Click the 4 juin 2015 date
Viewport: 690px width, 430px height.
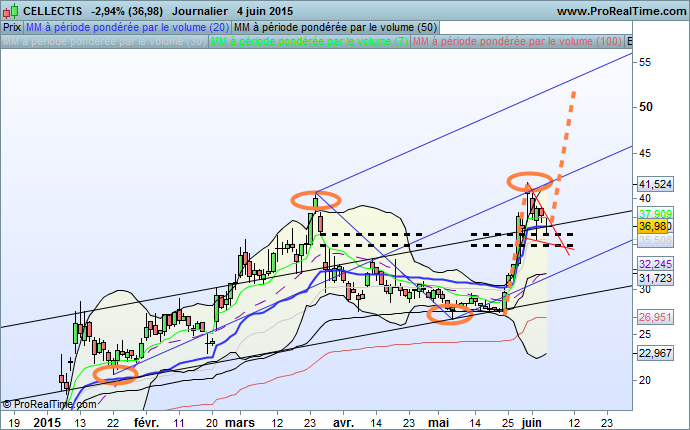[x=265, y=11]
